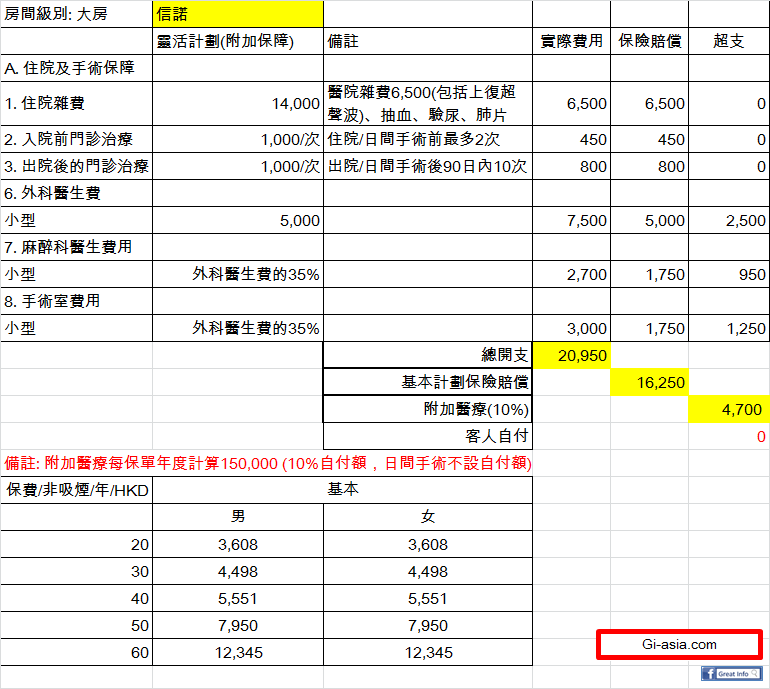Click the 醫院雜費6,500 remark cell
770x689 pixels.
[x=428, y=104]
